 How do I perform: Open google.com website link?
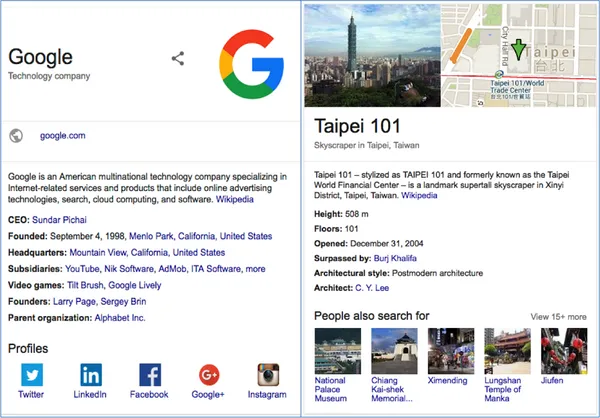[x=62, y=136]
